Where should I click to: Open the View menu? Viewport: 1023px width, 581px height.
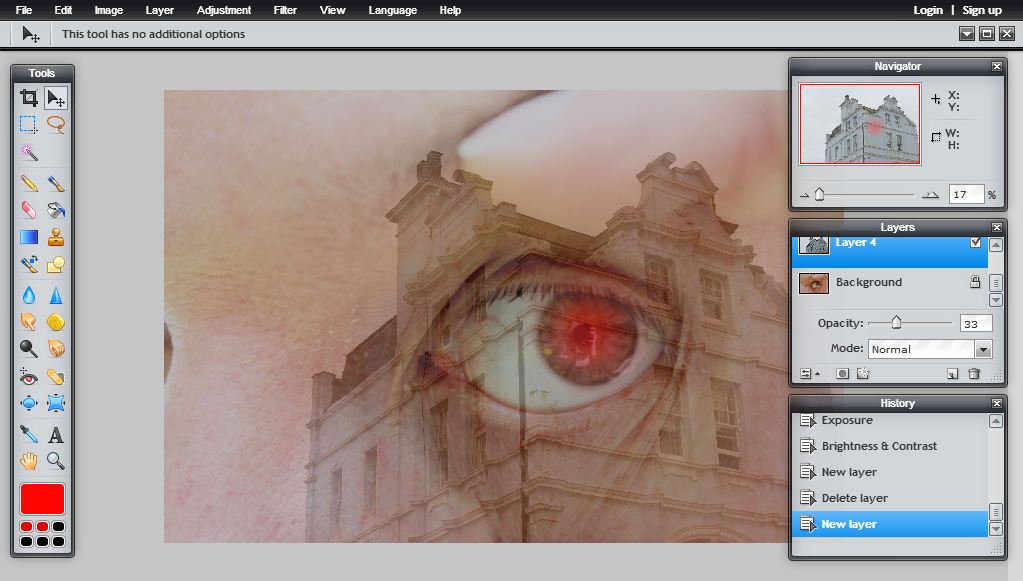click(x=332, y=10)
